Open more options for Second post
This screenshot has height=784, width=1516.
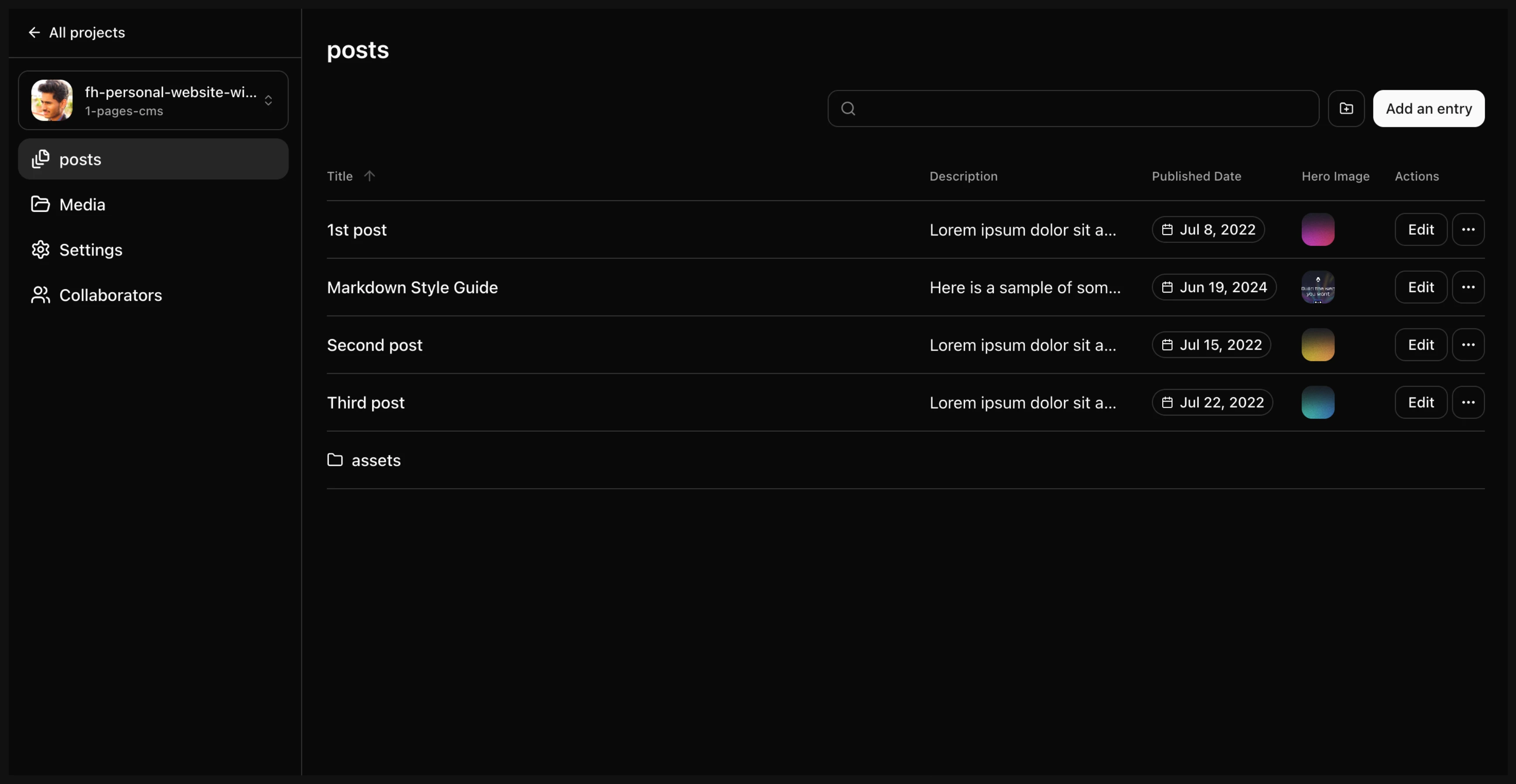pos(1468,344)
